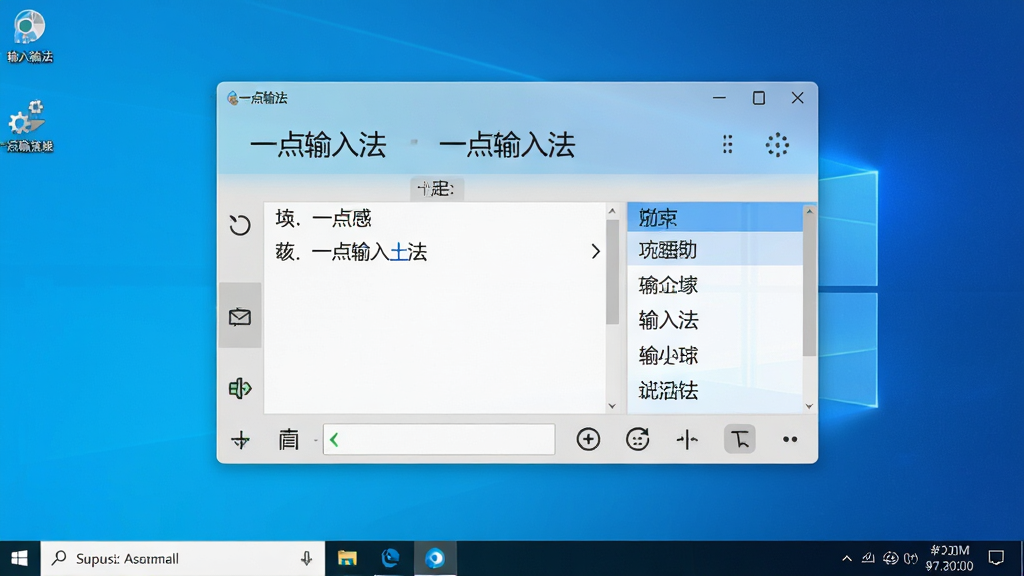Open File Explorer from the taskbar
Viewport: 1024px width, 576px height.
(347, 558)
